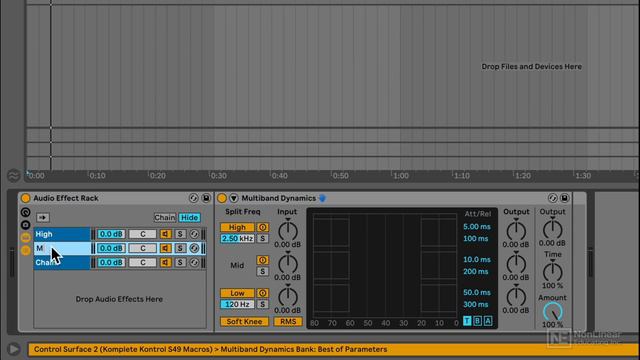Toggle speaker activator on bottom Chain
This screenshot has width=640, height=360.
[166, 262]
